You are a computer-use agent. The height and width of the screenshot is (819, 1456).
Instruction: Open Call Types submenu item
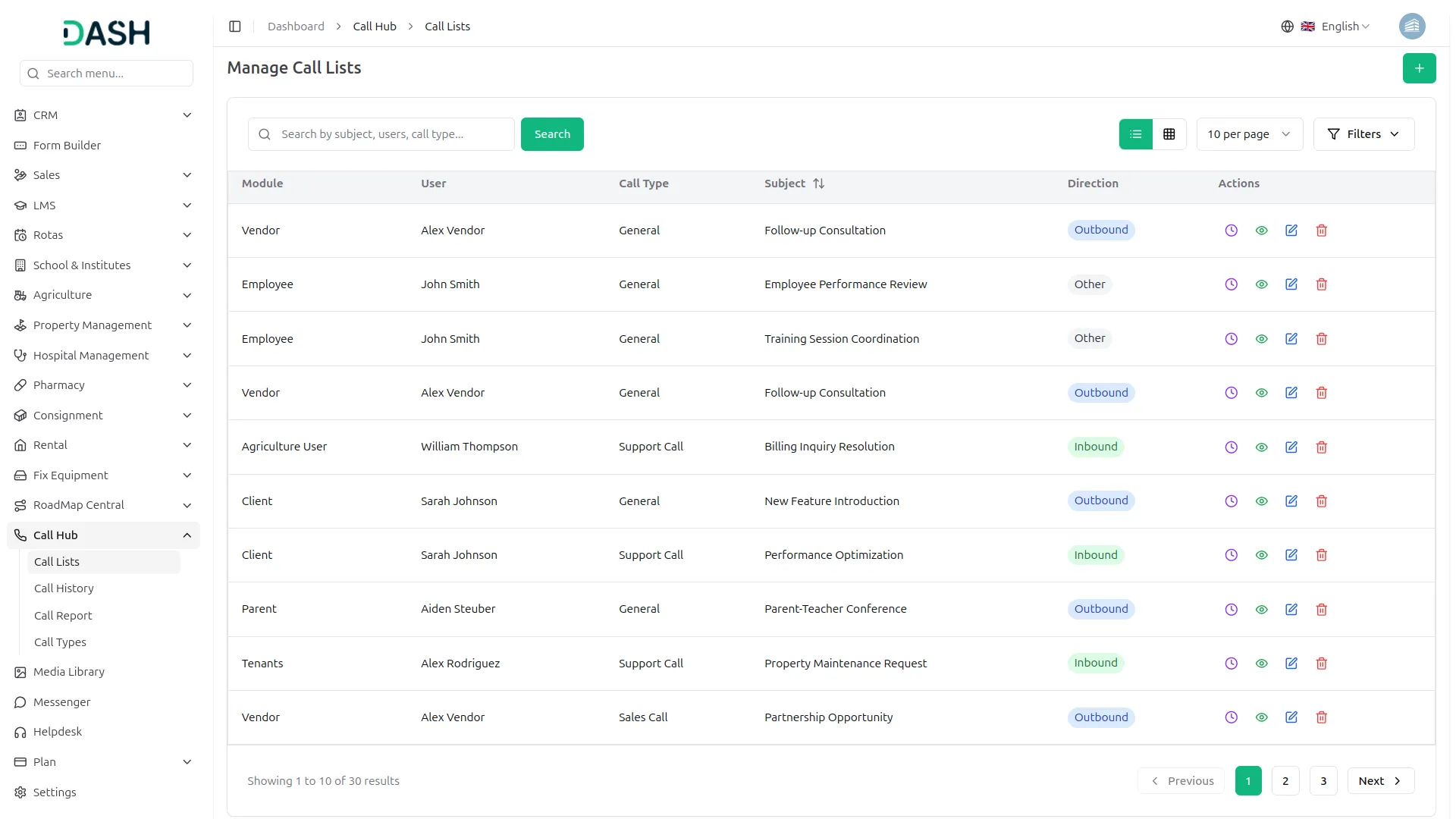click(x=60, y=642)
